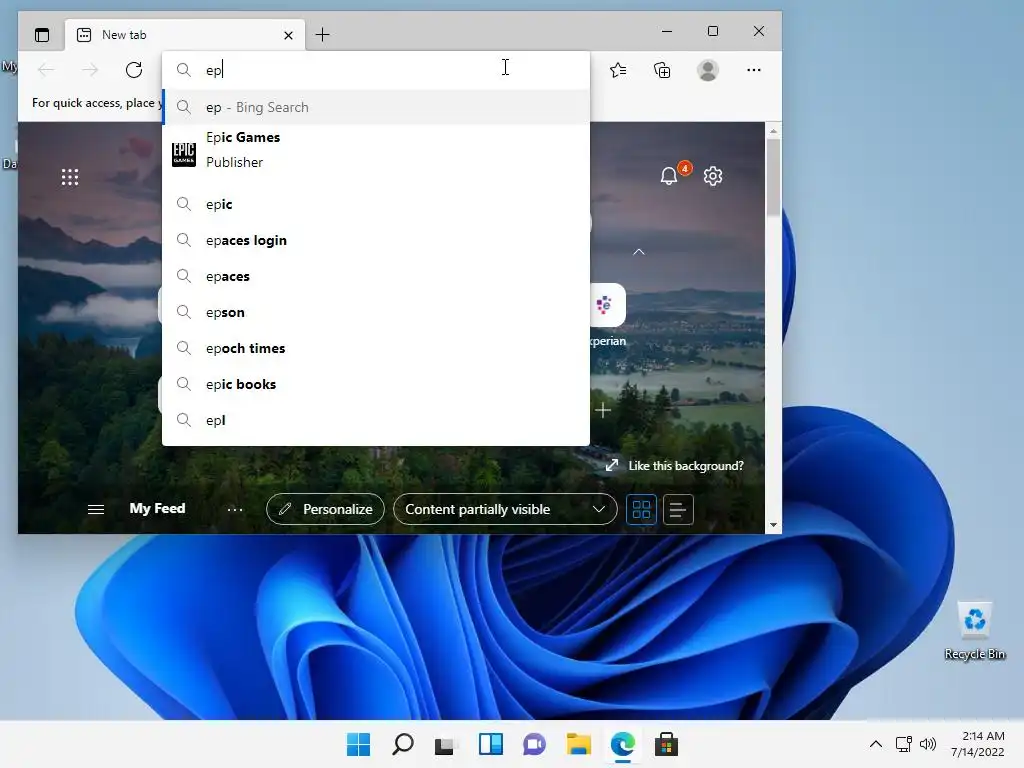Open taskbar Search magnifier
This screenshot has height=768, width=1024.
402,744
